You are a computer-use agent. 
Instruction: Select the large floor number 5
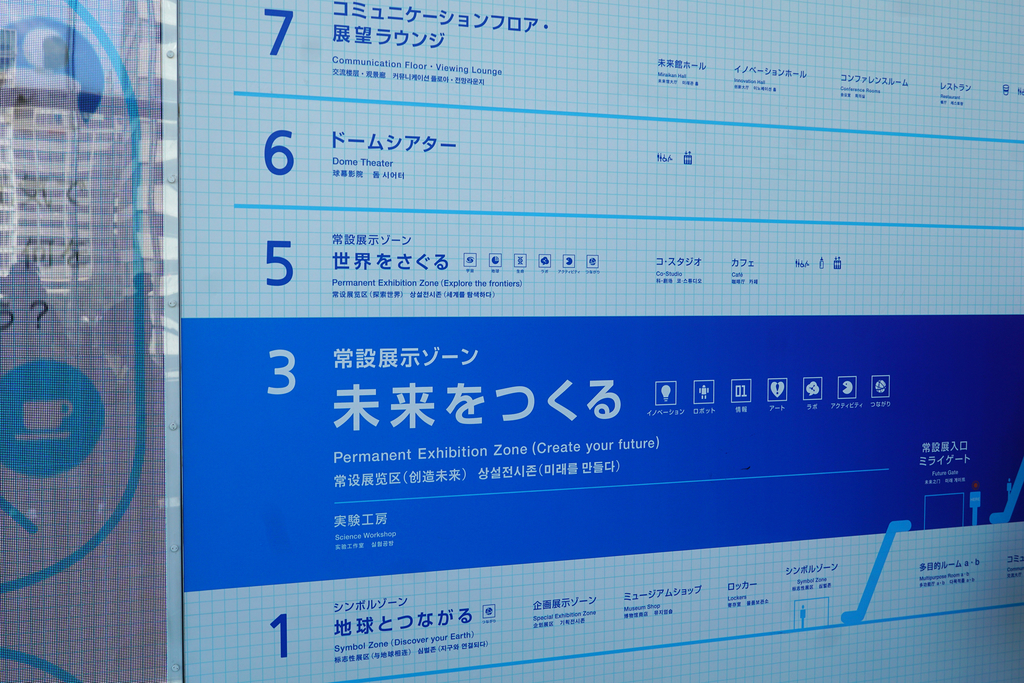pyautogui.click(x=279, y=263)
